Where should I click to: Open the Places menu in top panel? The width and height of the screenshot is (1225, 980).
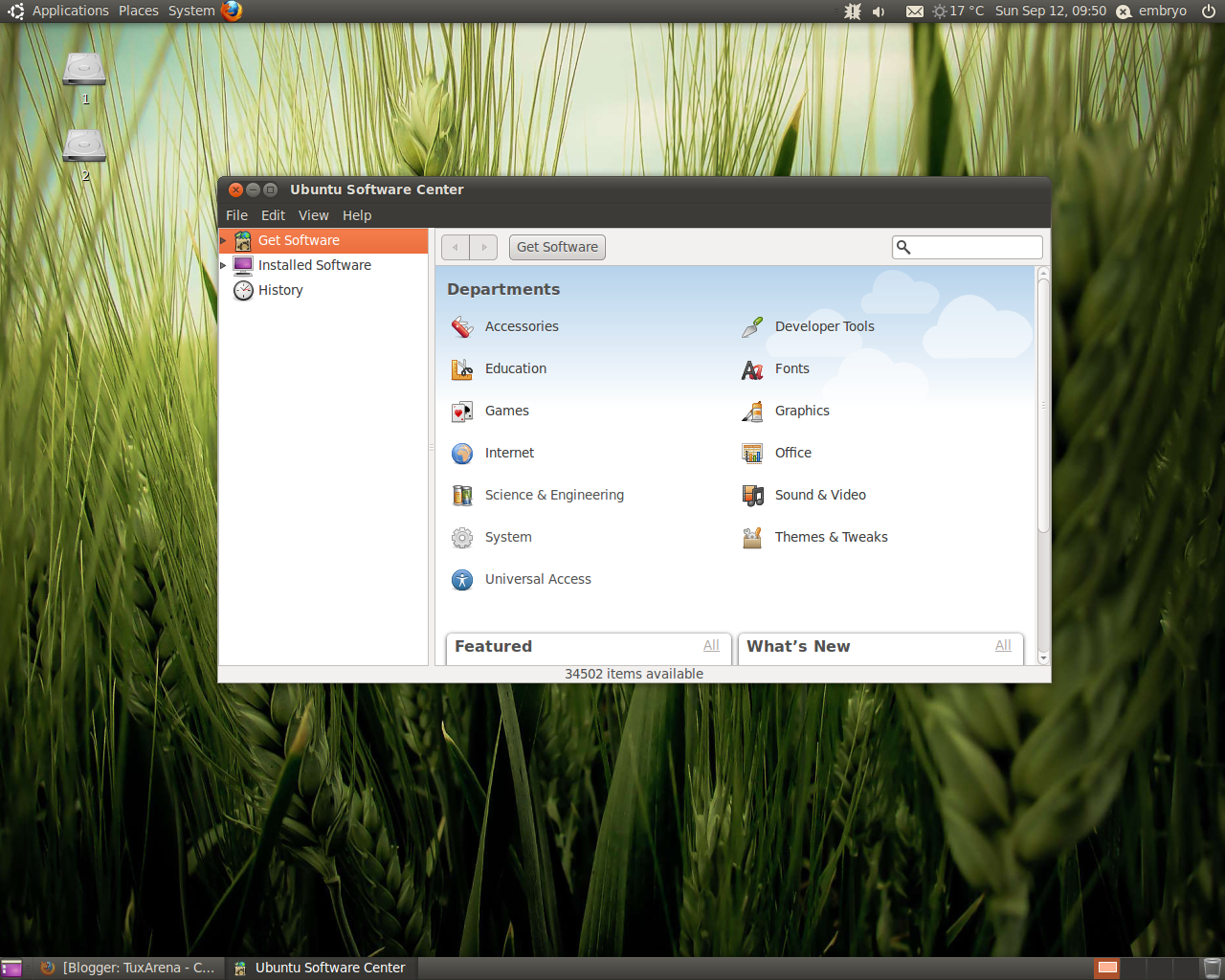(x=139, y=11)
